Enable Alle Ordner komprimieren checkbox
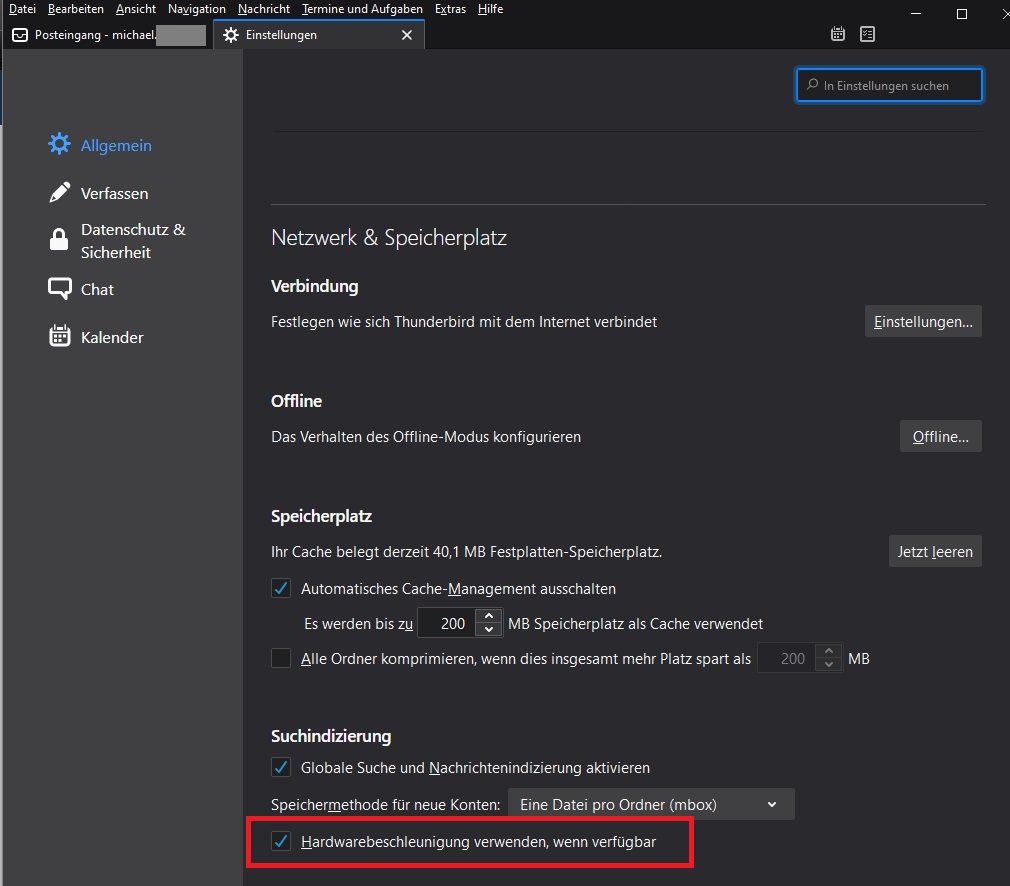The height and width of the screenshot is (886, 1010). click(281, 658)
